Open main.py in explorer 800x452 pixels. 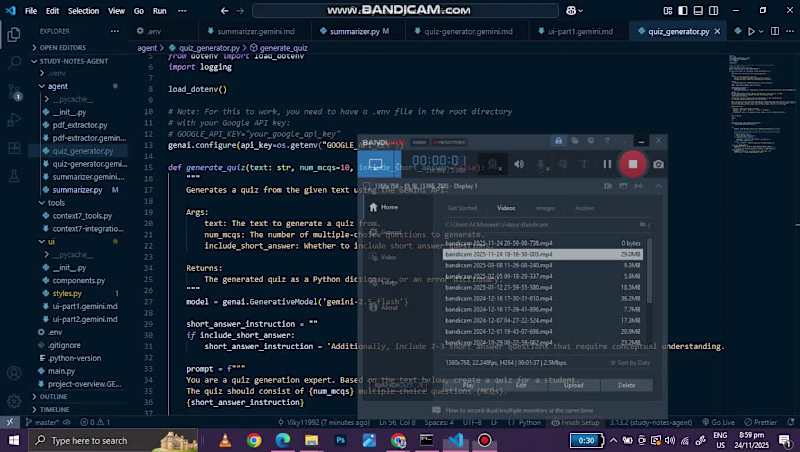(61, 371)
